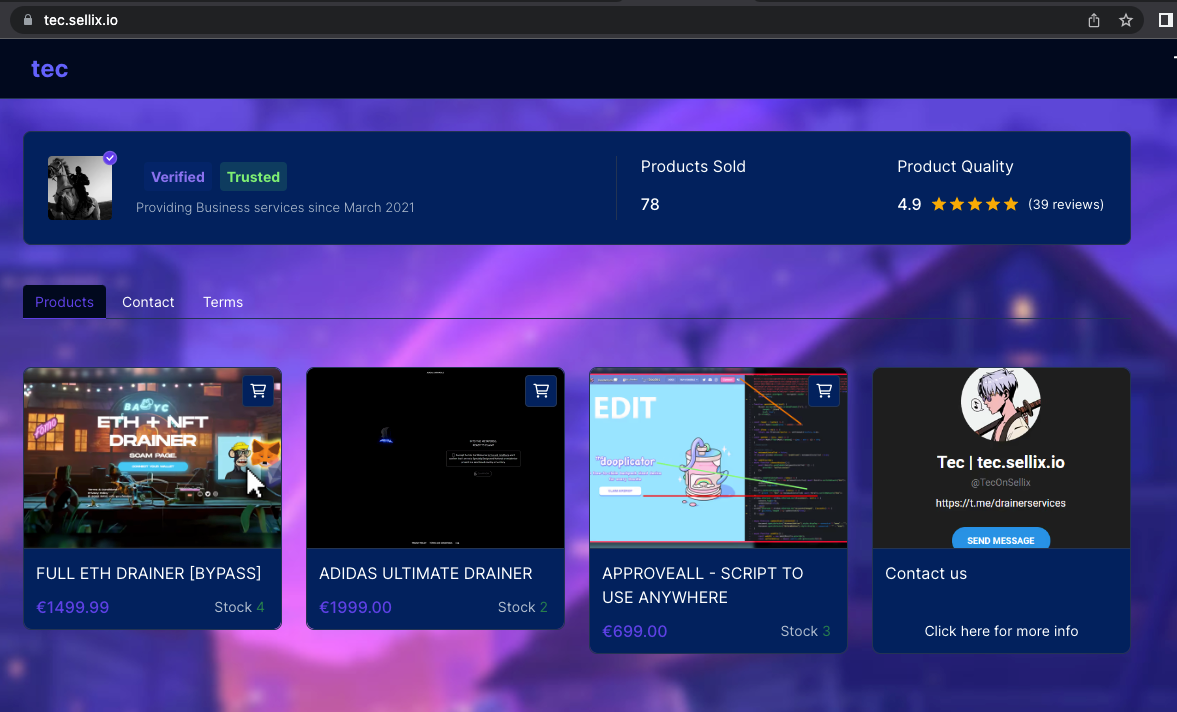
Task: Click the seller avatar image
Action: click(x=80, y=188)
